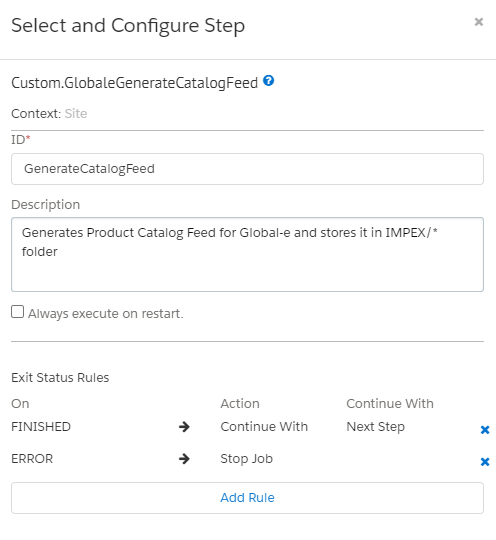Click the Select and Configure Step title

tap(128, 26)
